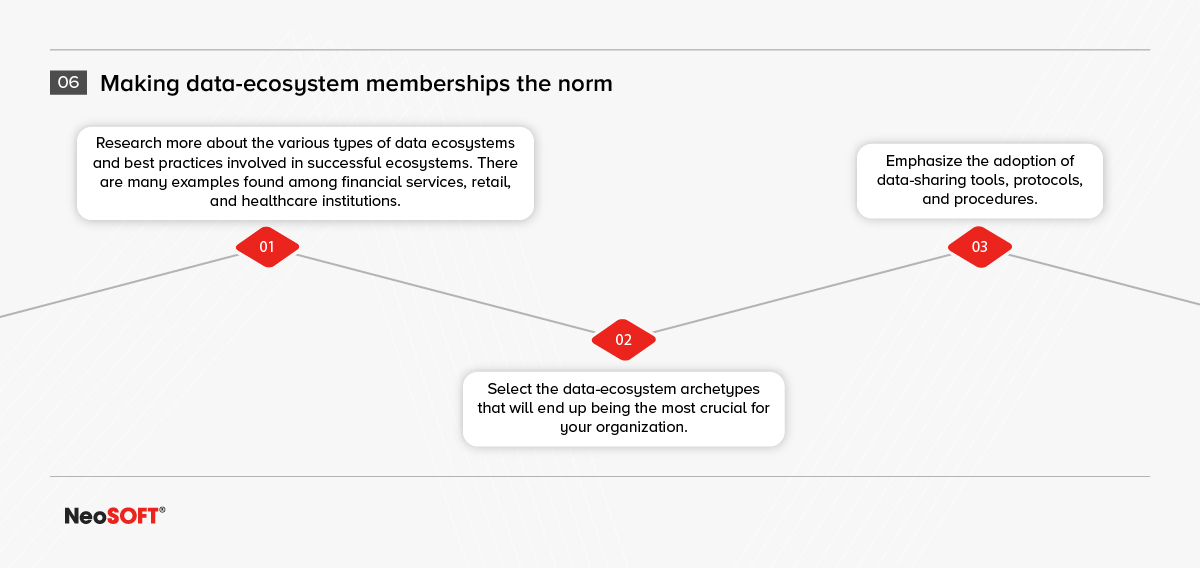Click the gray connector line between 02 and 03

coord(802,292)
